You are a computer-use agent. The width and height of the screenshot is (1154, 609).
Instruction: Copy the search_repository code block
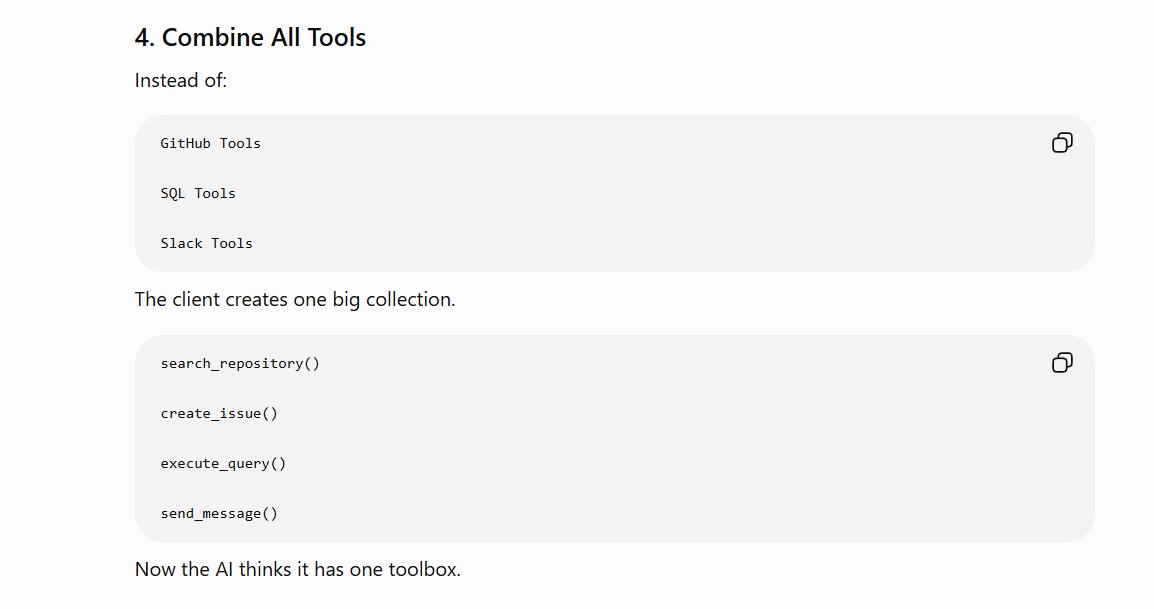pos(1062,363)
